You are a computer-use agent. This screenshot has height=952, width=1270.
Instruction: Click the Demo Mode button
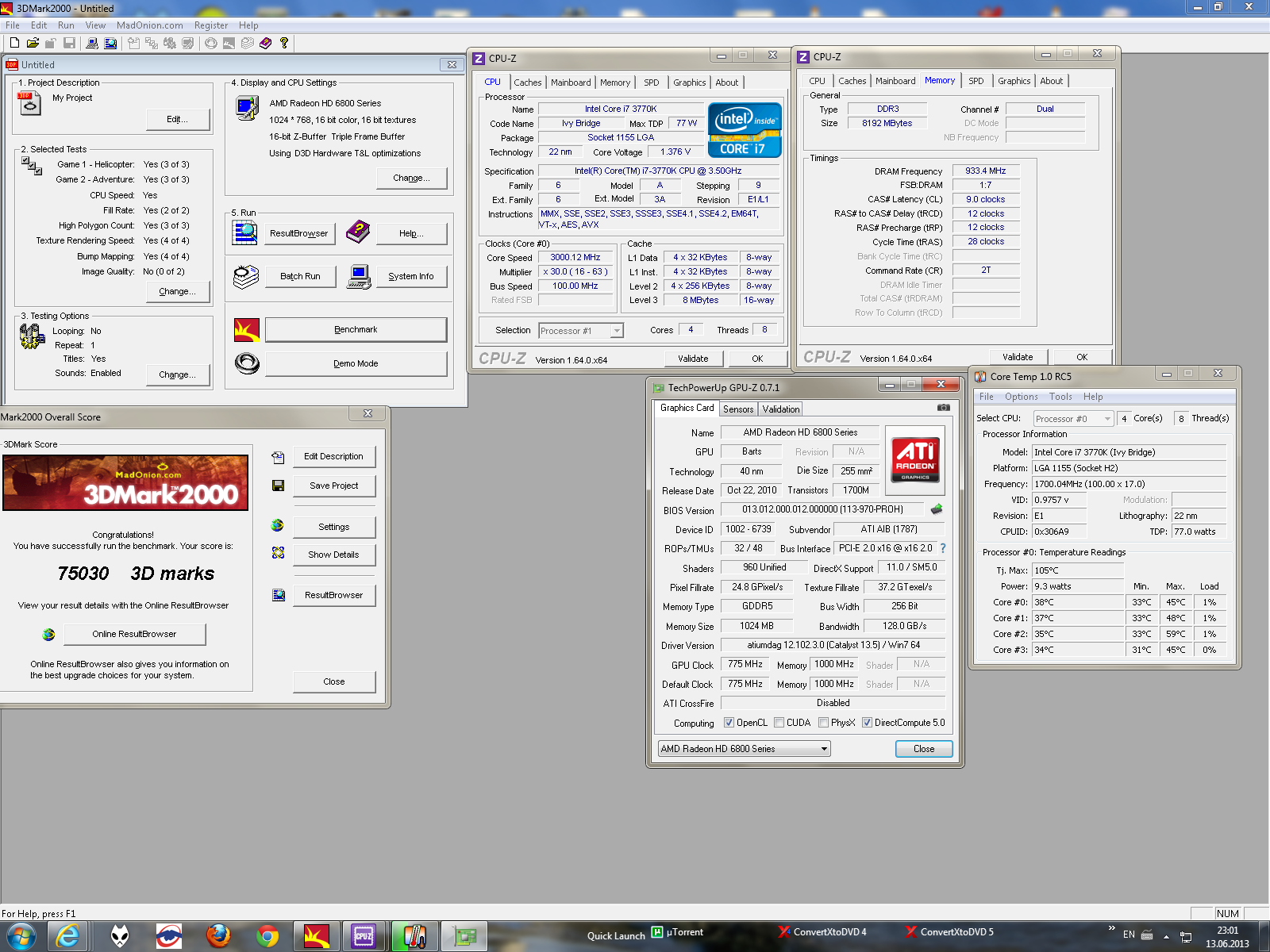coord(356,363)
